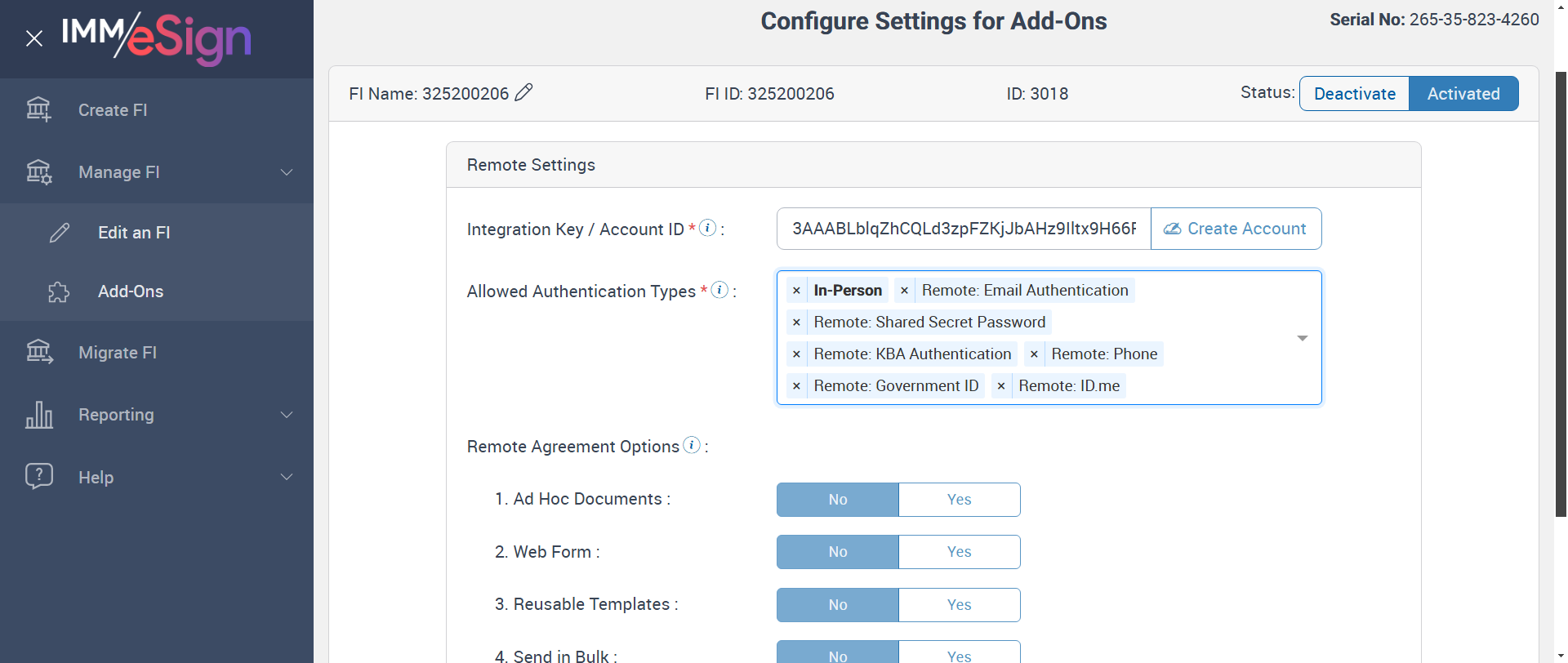
Task: Open the Add-Ons sidebar item
Action: coord(131,291)
